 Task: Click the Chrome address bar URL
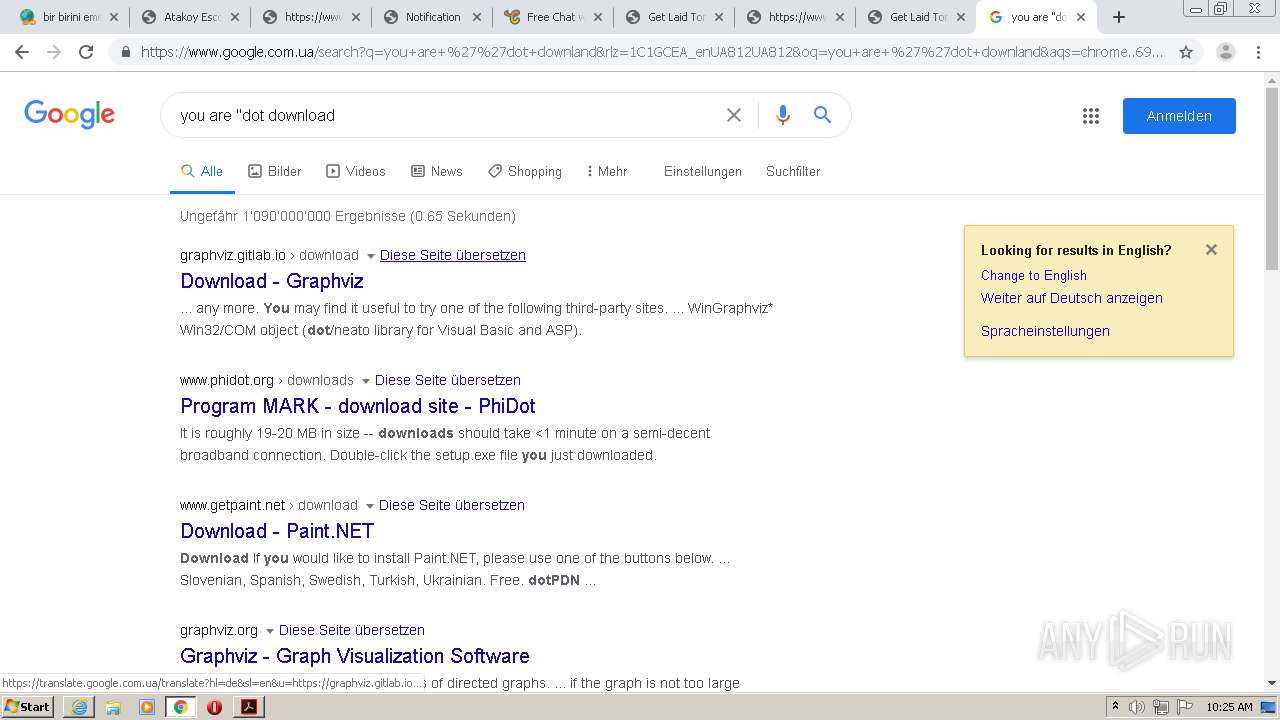tap(653, 52)
